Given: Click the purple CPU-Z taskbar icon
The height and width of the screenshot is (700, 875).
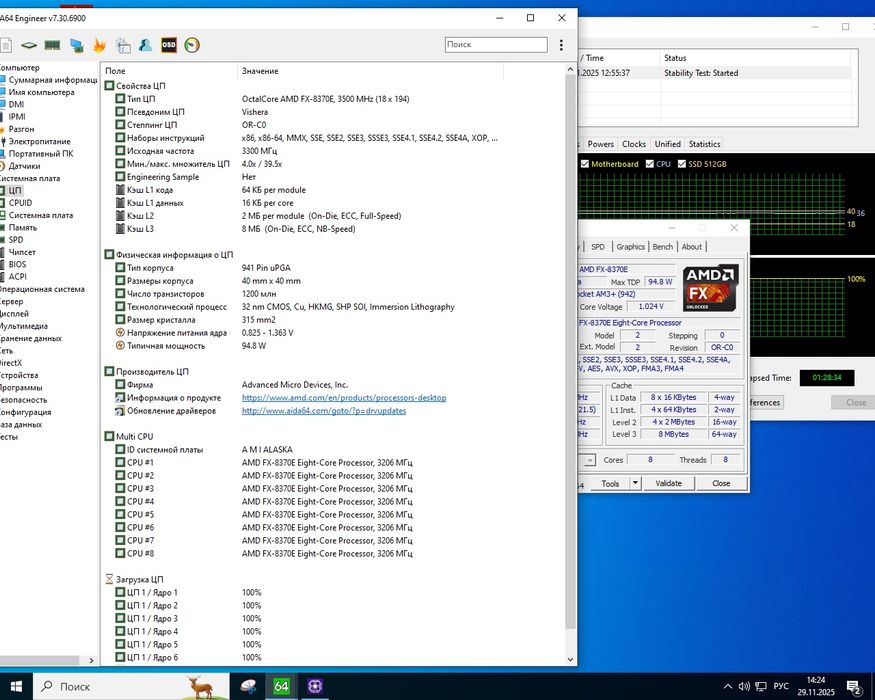Looking at the screenshot, I should coord(315,686).
